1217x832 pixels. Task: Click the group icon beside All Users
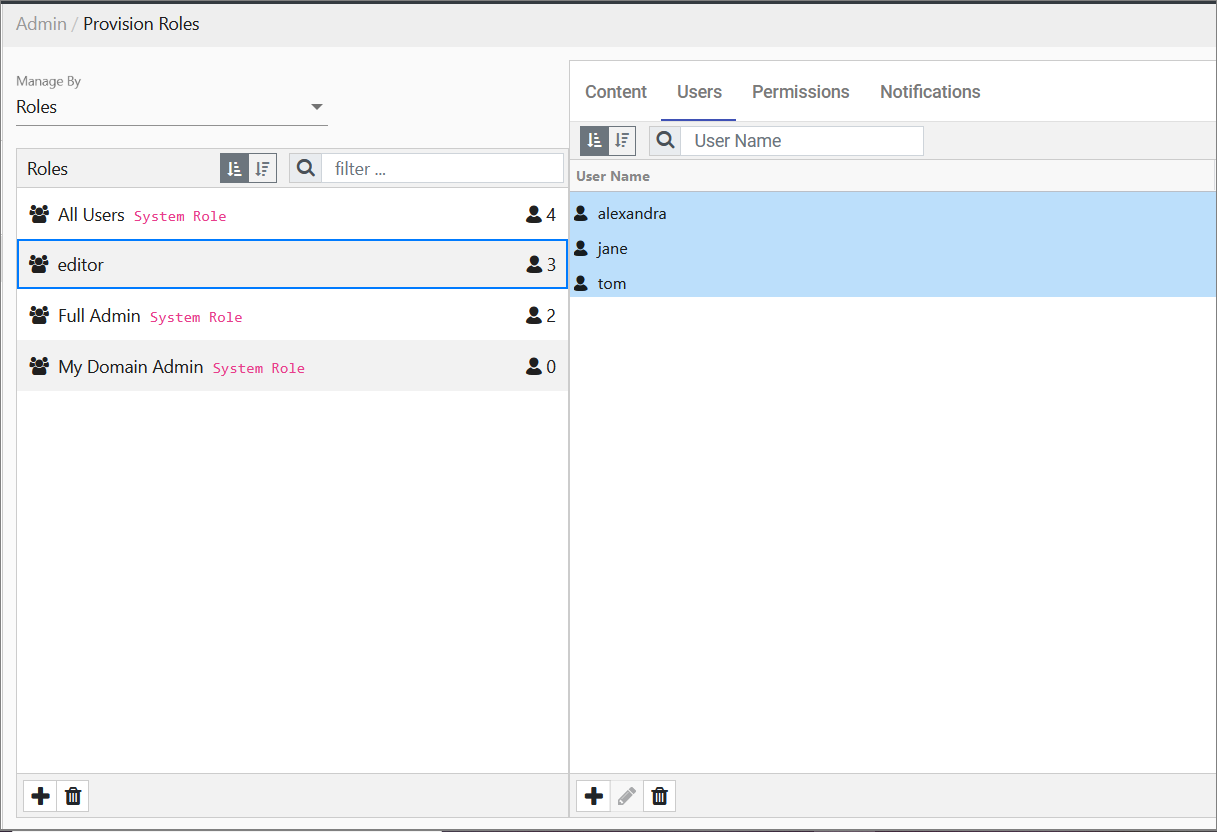click(x=39, y=214)
